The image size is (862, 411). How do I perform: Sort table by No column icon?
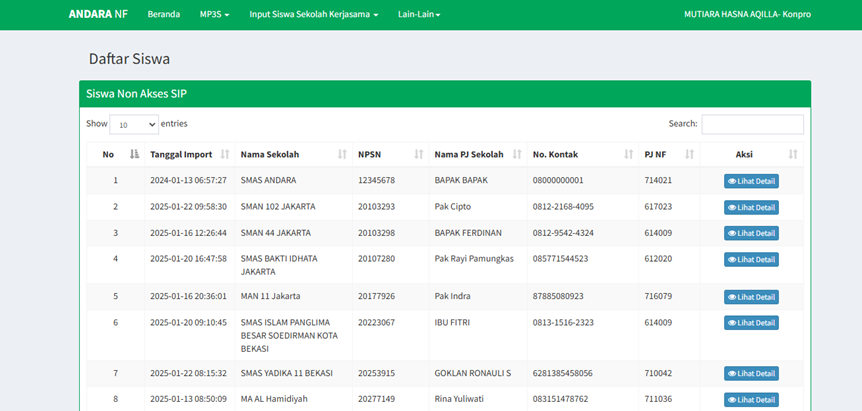(134, 154)
